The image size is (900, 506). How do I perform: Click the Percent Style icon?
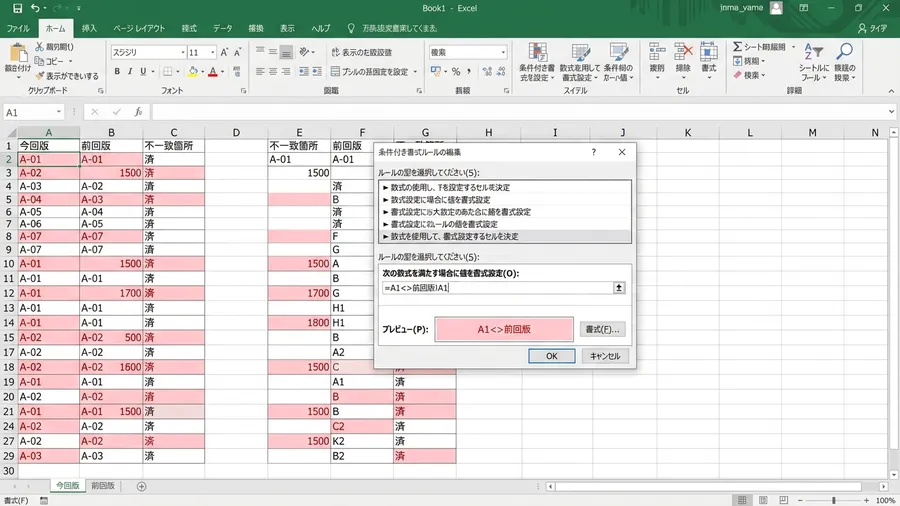click(x=456, y=71)
